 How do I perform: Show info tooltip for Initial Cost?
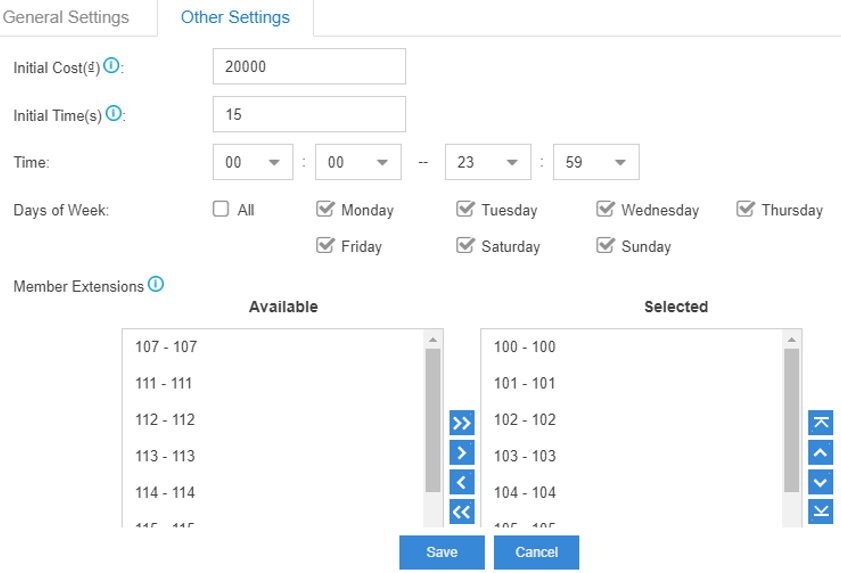point(111,65)
